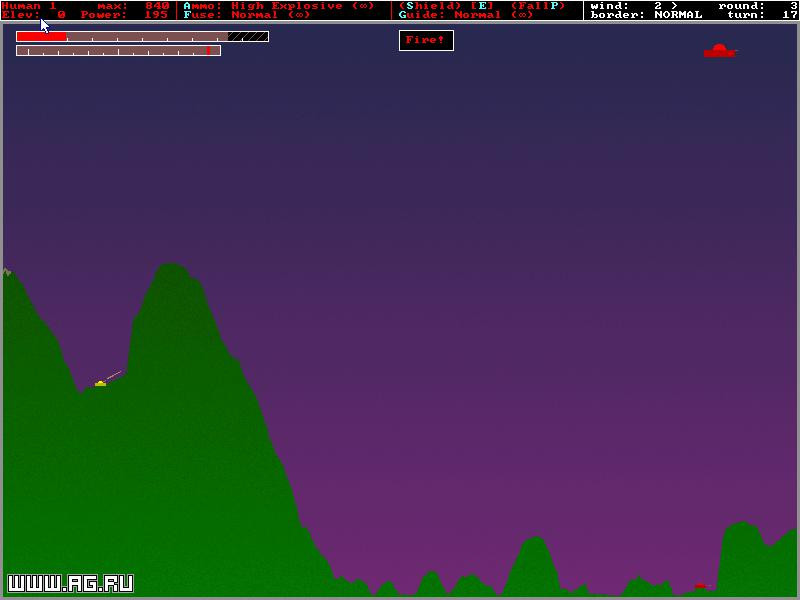Image resolution: width=800 pixels, height=600 pixels.
Task: Click the Elev: 0 readout
Action: [x=34, y=15]
